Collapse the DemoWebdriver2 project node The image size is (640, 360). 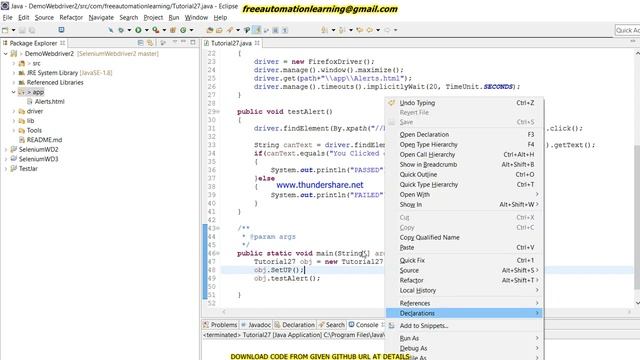point(6,53)
